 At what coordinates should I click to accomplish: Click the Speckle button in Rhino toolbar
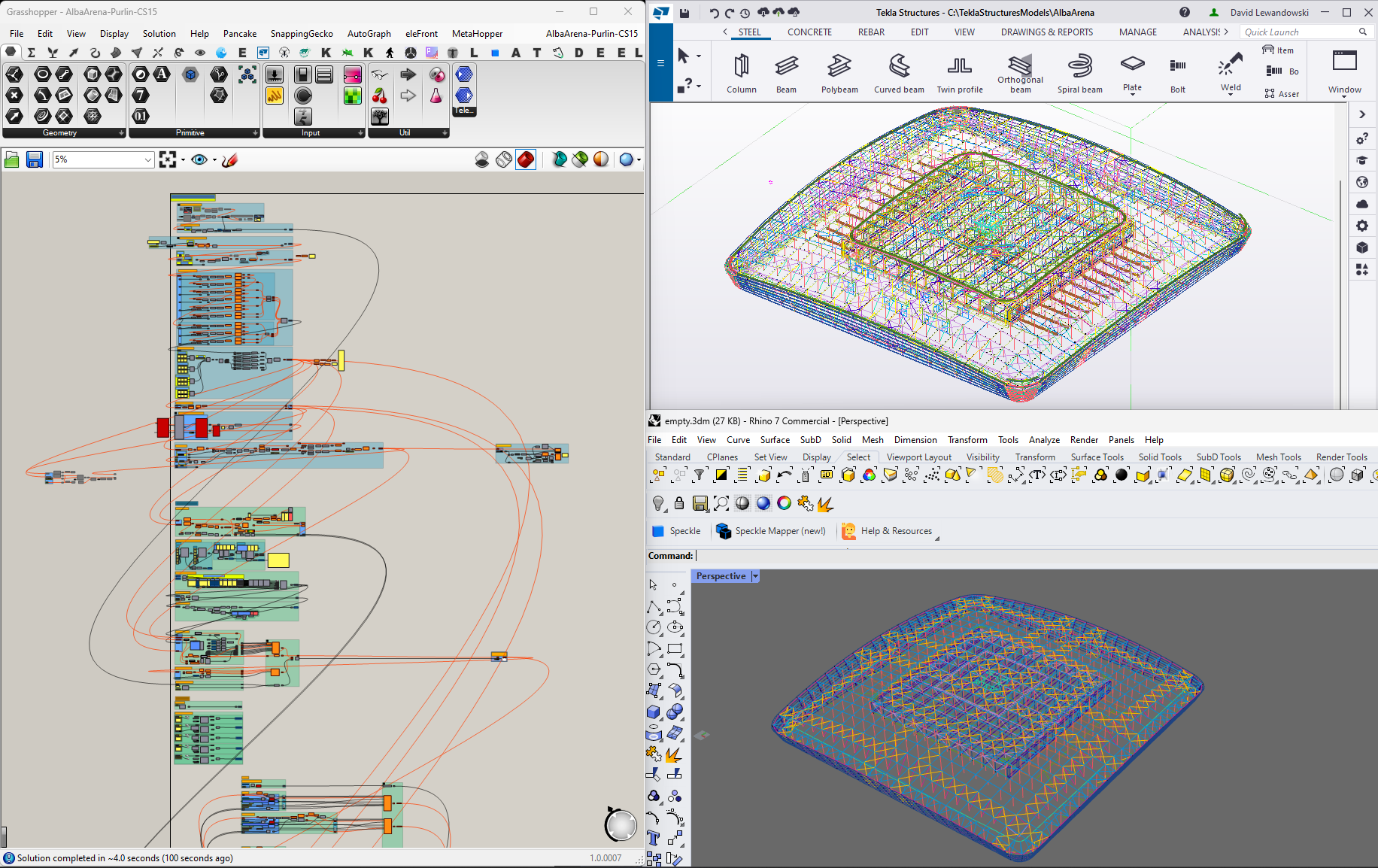tap(676, 531)
